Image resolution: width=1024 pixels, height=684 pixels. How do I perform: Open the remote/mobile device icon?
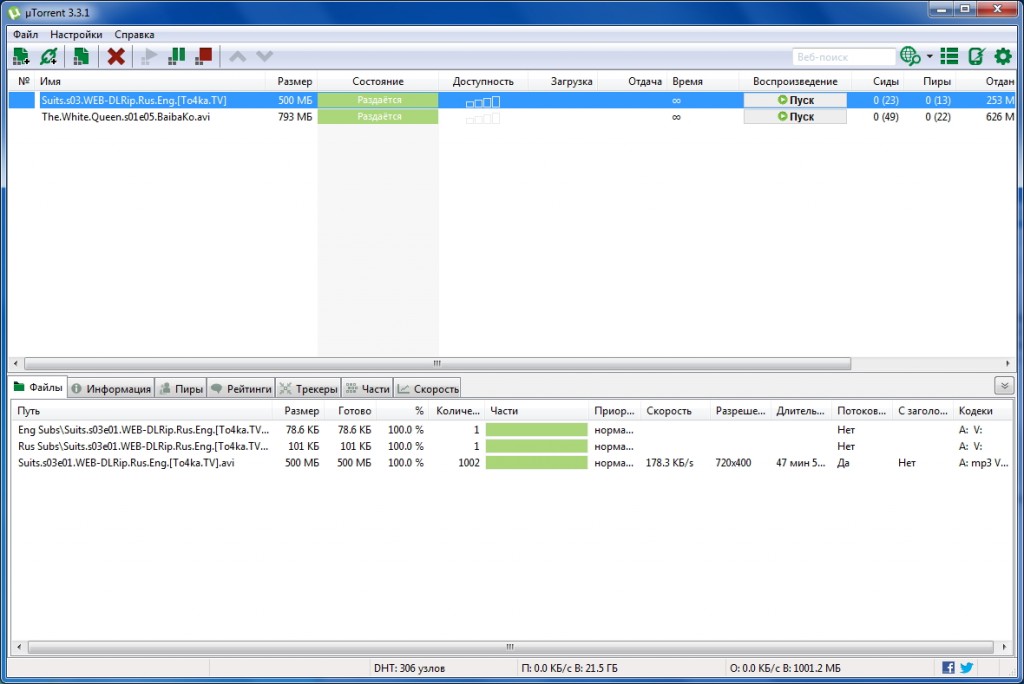click(x=976, y=56)
